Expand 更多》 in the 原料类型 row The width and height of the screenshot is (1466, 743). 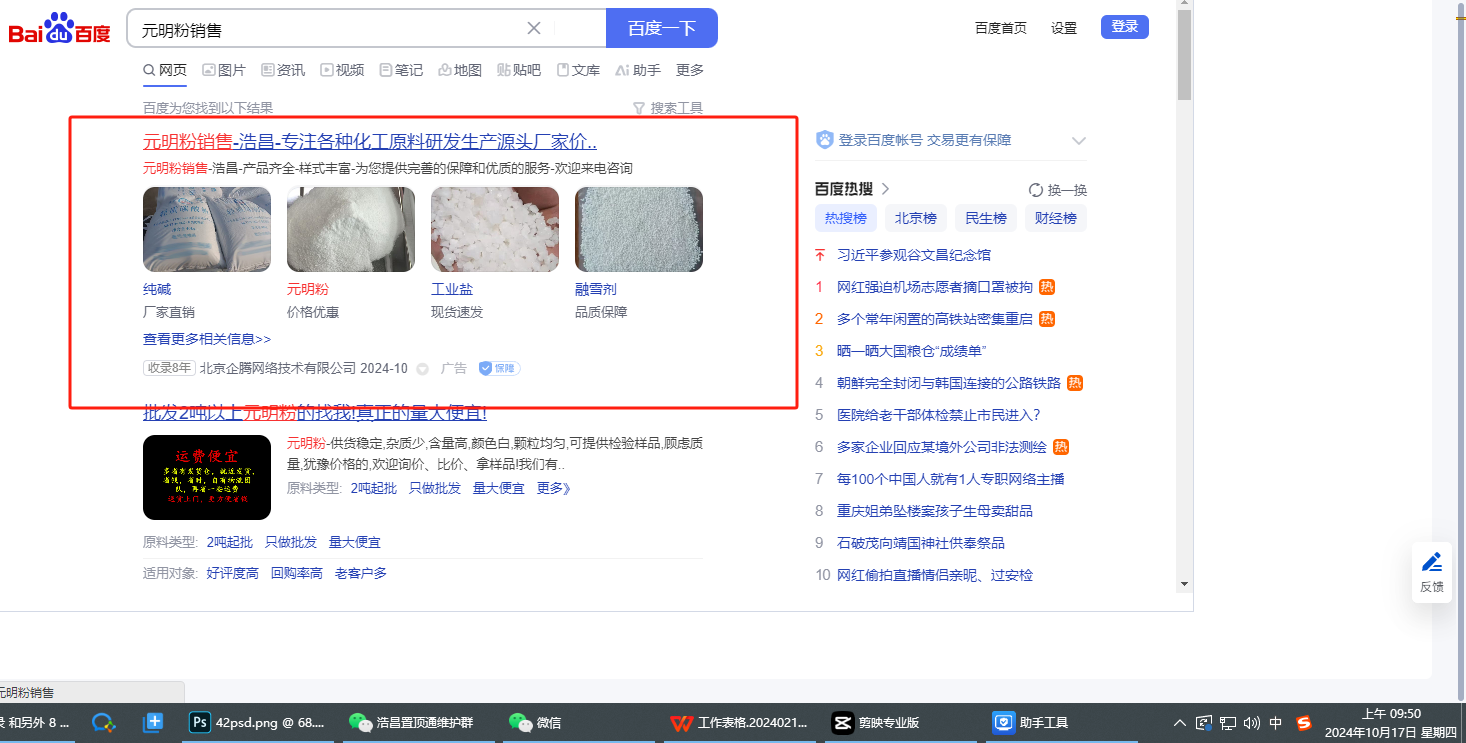(554, 488)
